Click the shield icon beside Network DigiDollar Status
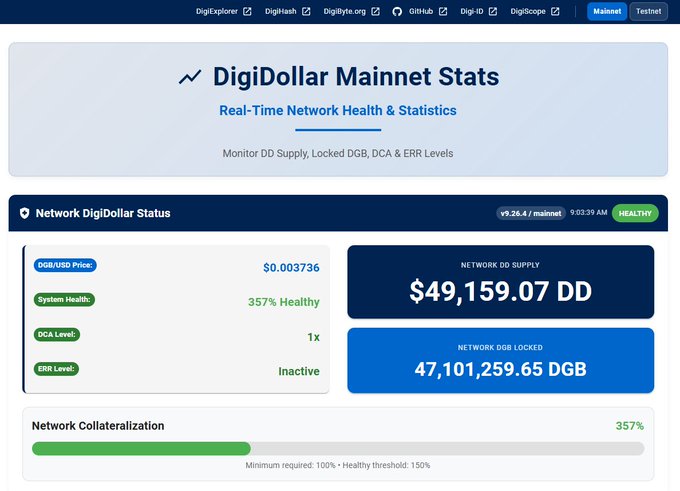 pos(24,213)
